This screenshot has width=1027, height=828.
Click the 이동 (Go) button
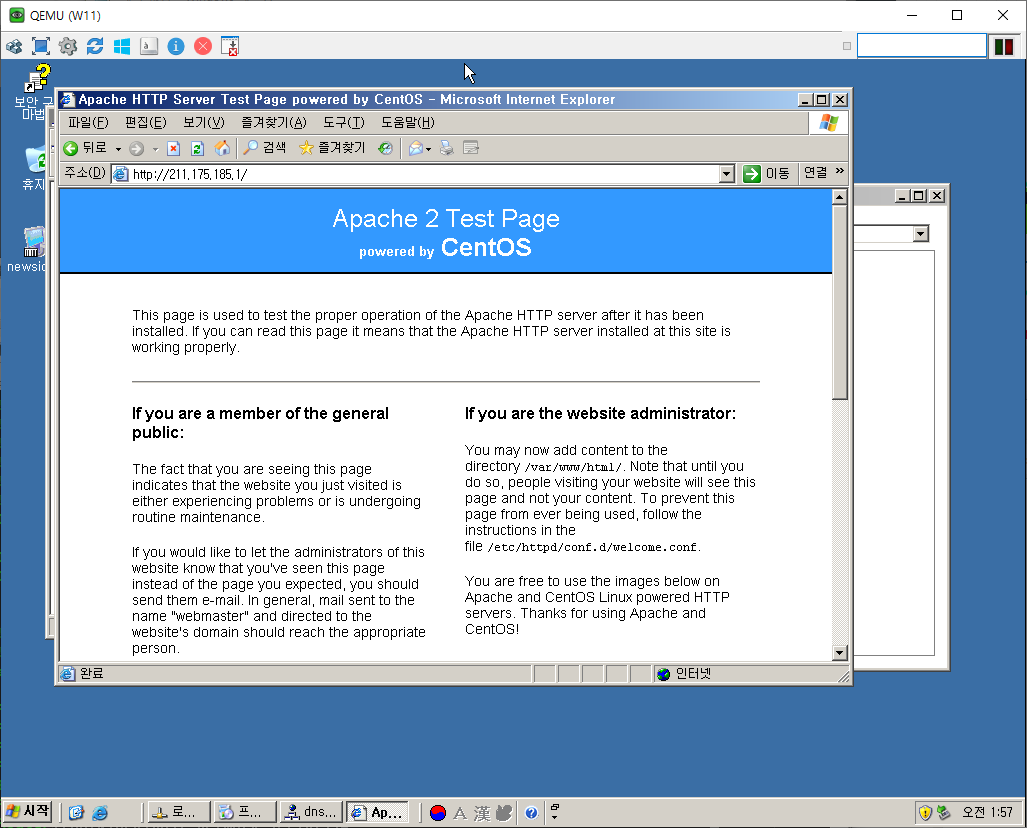tap(766, 174)
